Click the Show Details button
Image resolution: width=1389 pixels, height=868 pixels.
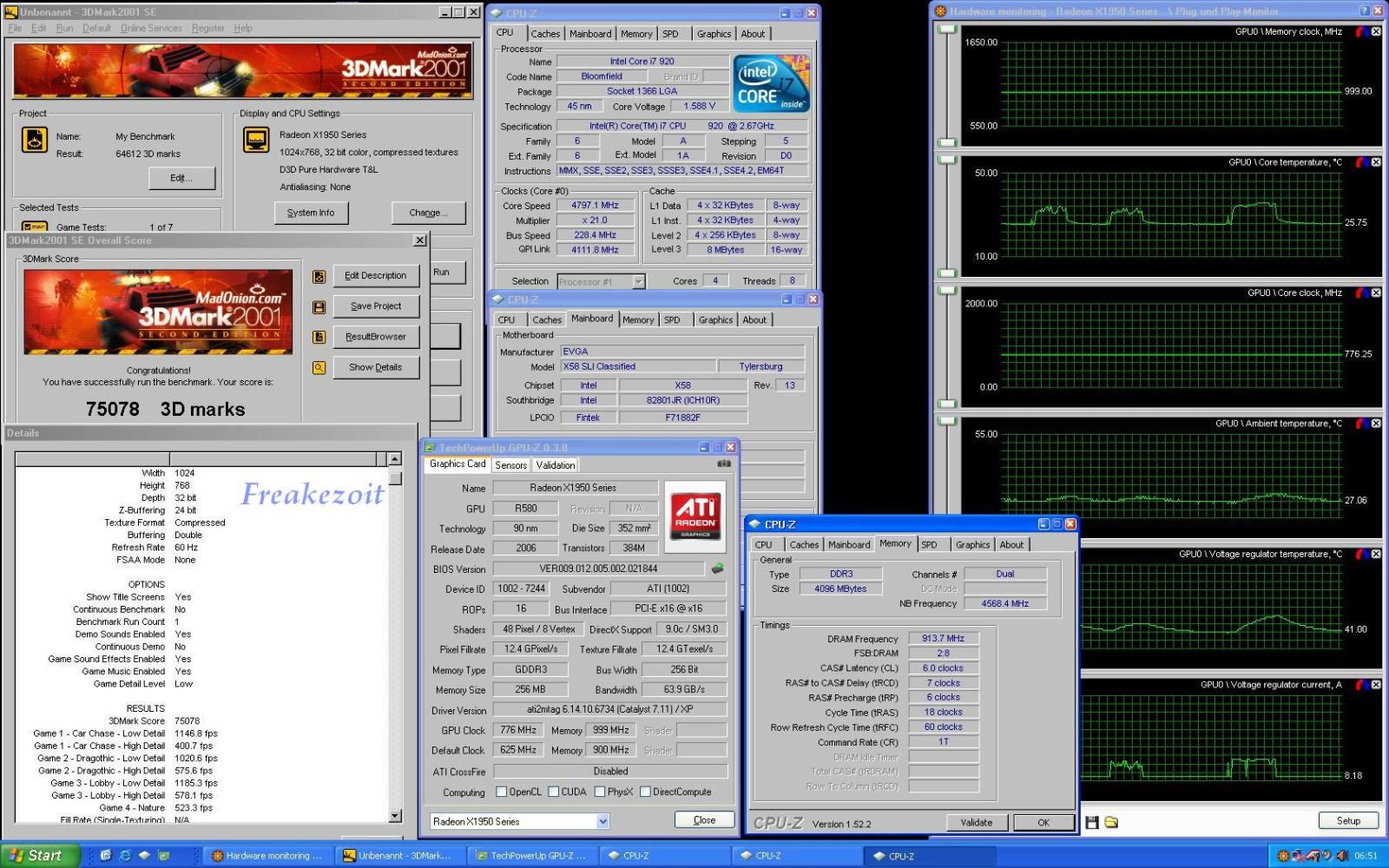(x=375, y=367)
